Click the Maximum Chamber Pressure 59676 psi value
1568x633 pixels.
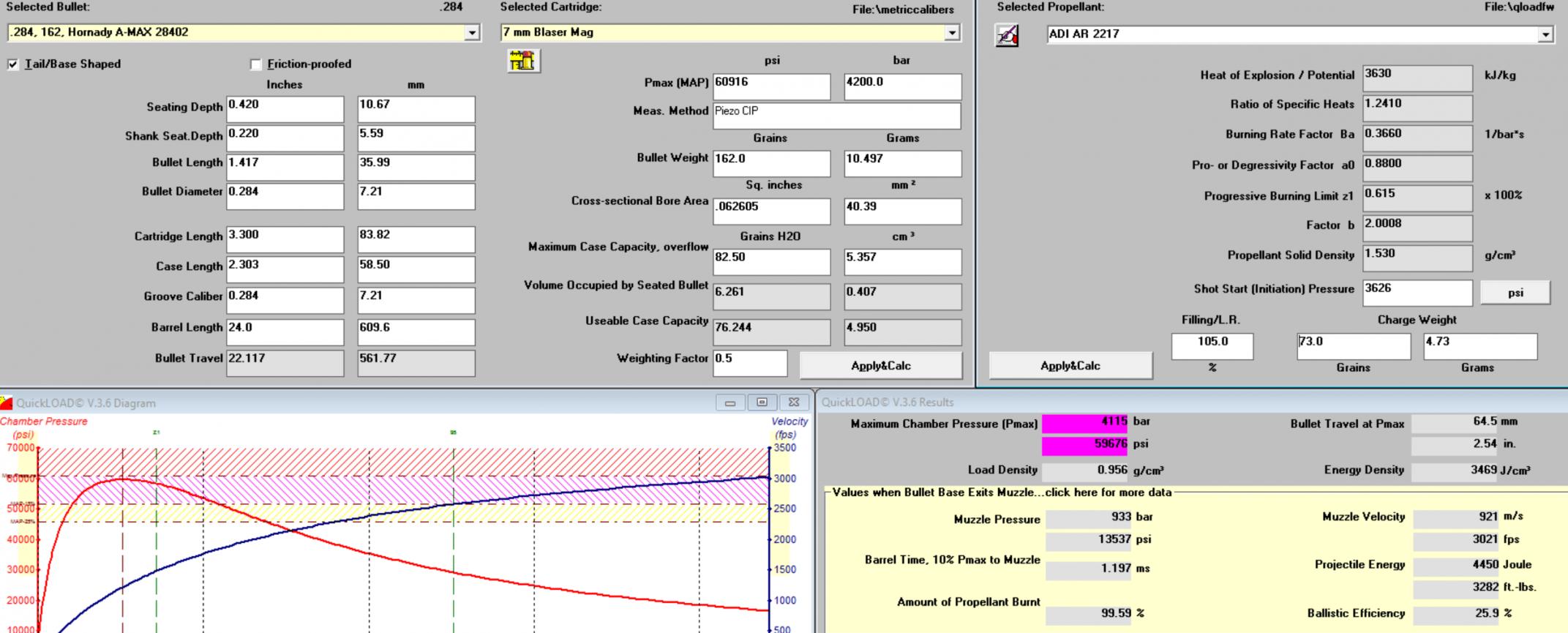[x=1085, y=444]
